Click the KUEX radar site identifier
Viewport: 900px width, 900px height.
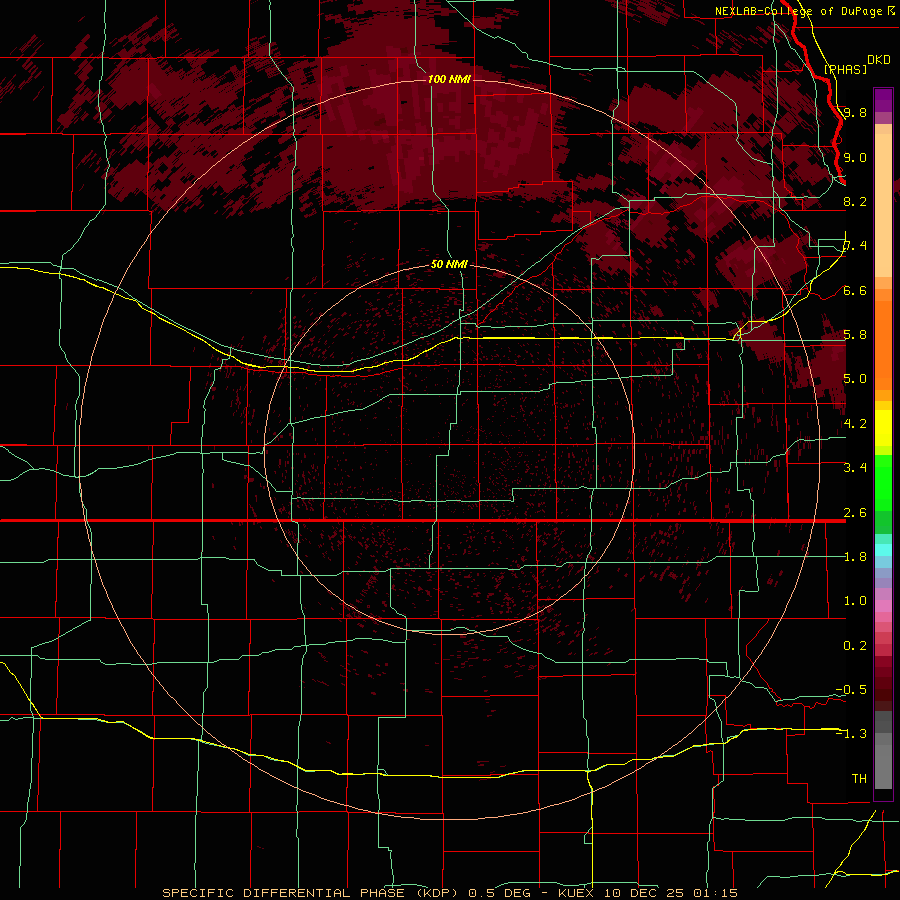click(576, 893)
